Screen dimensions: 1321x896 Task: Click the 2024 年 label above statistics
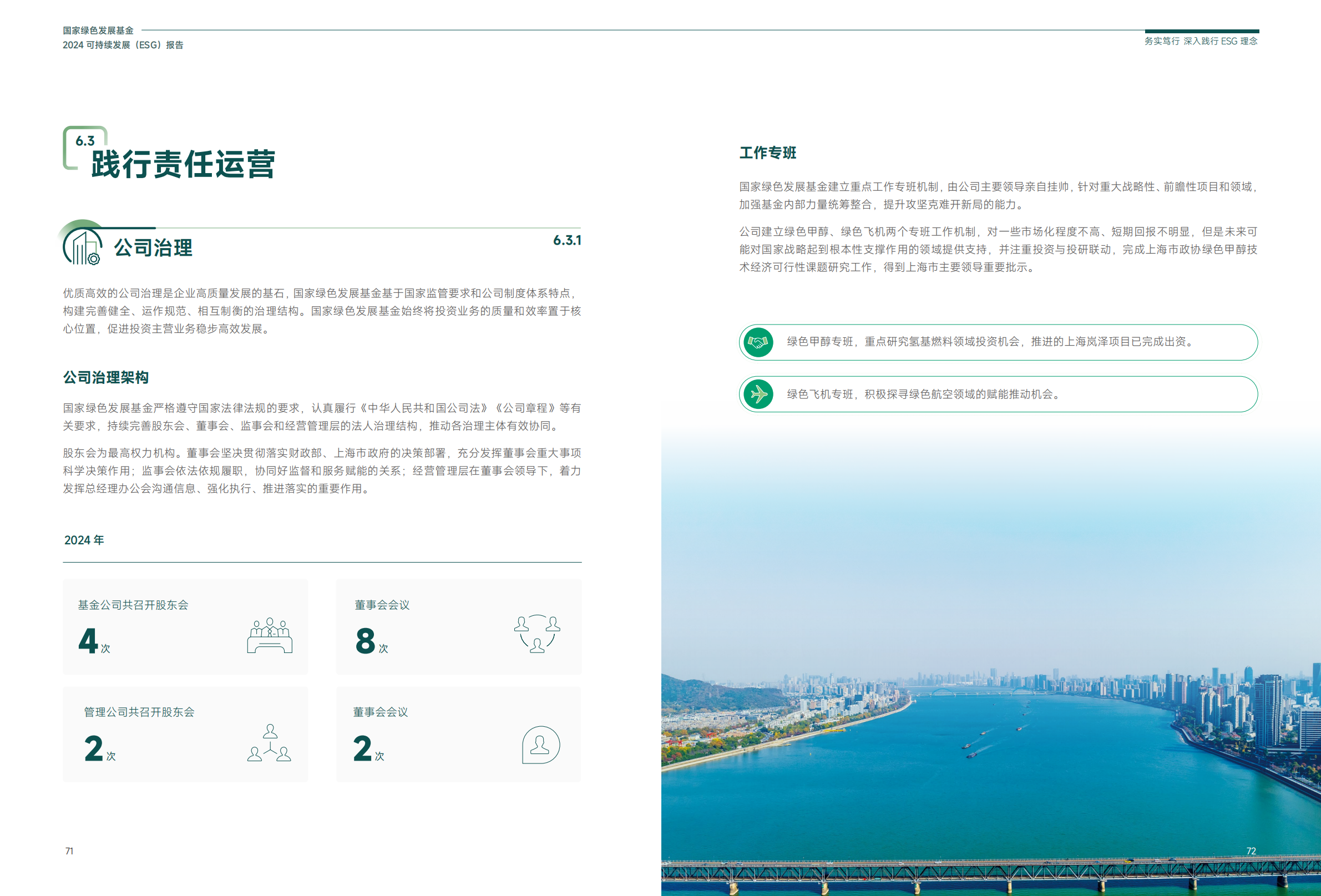pos(84,540)
